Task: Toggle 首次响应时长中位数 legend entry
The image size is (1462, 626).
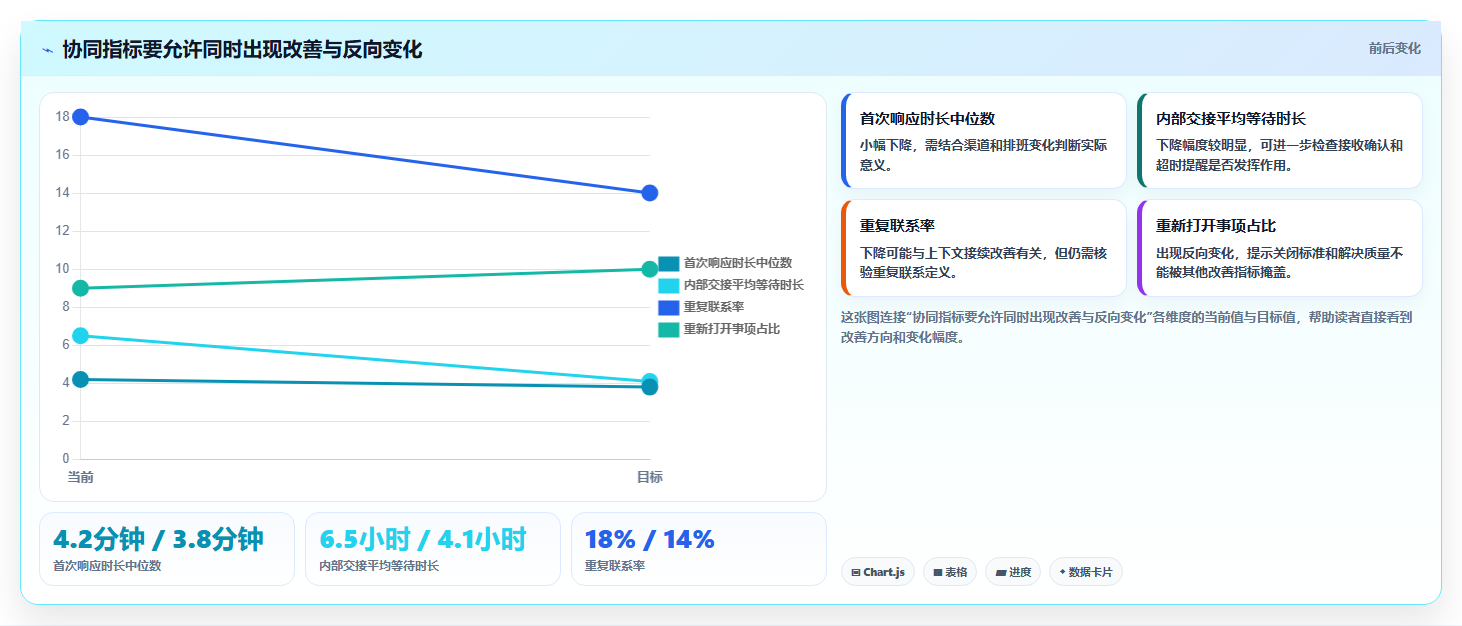Action: [x=725, y=263]
